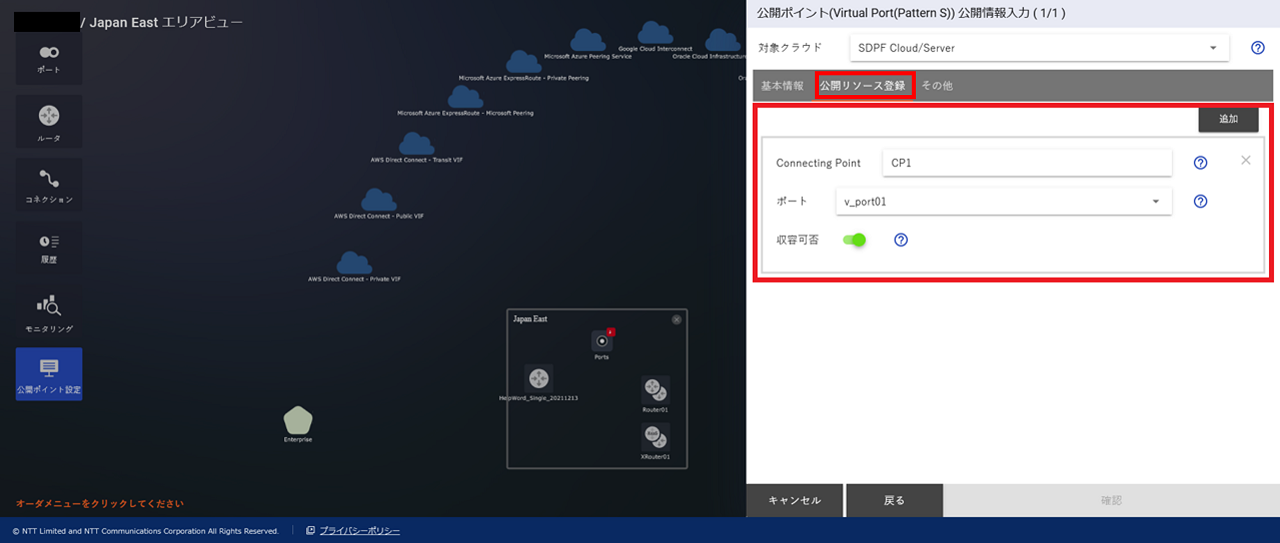Click AWS Direct Connect Transit VIF cloud
The image size is (1280, 543).
[x=416, y=143]
